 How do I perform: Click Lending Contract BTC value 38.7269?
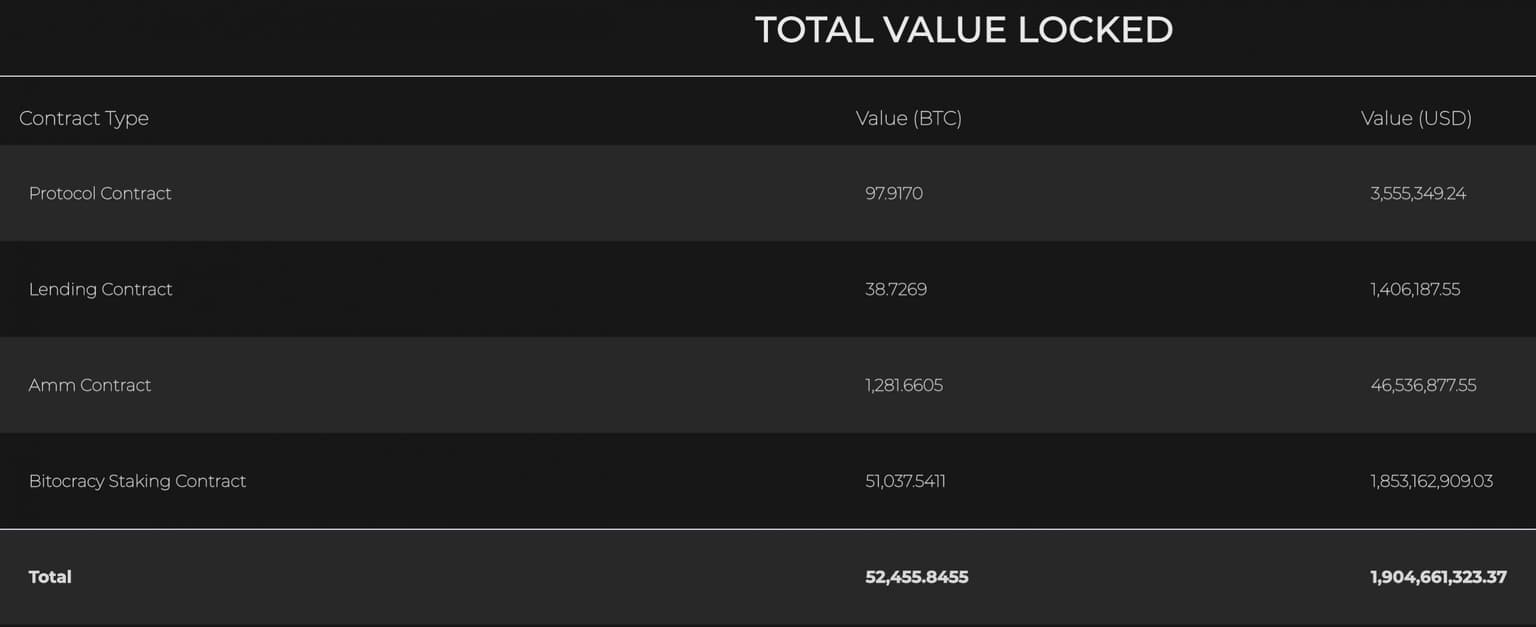click(x=896, y=289)
